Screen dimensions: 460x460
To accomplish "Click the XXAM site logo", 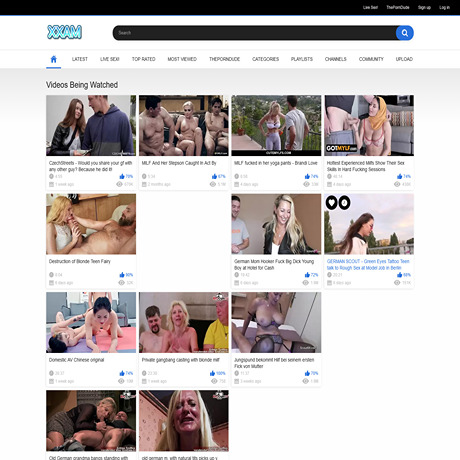I will click(x=64, y=32).
